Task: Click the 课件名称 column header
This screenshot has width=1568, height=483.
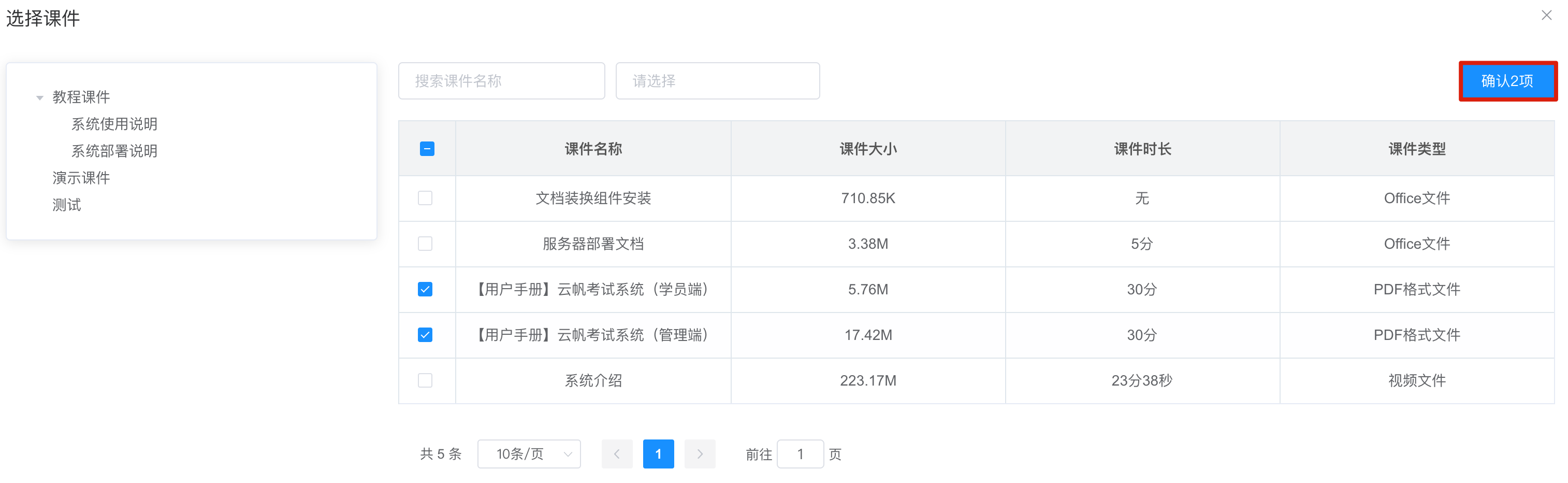Action: point(593,149)
